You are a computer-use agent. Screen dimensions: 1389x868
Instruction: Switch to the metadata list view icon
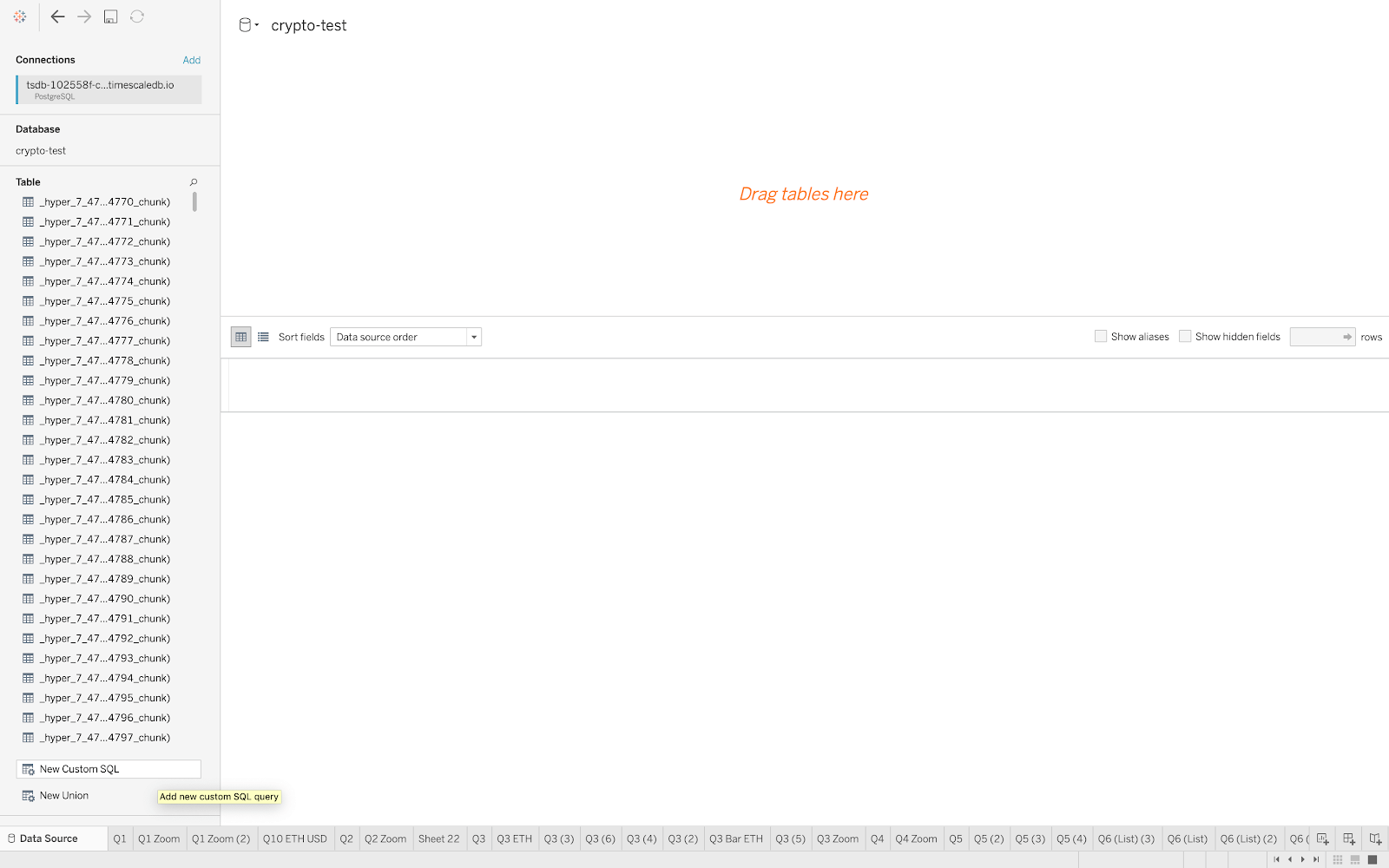pos(263,337)
